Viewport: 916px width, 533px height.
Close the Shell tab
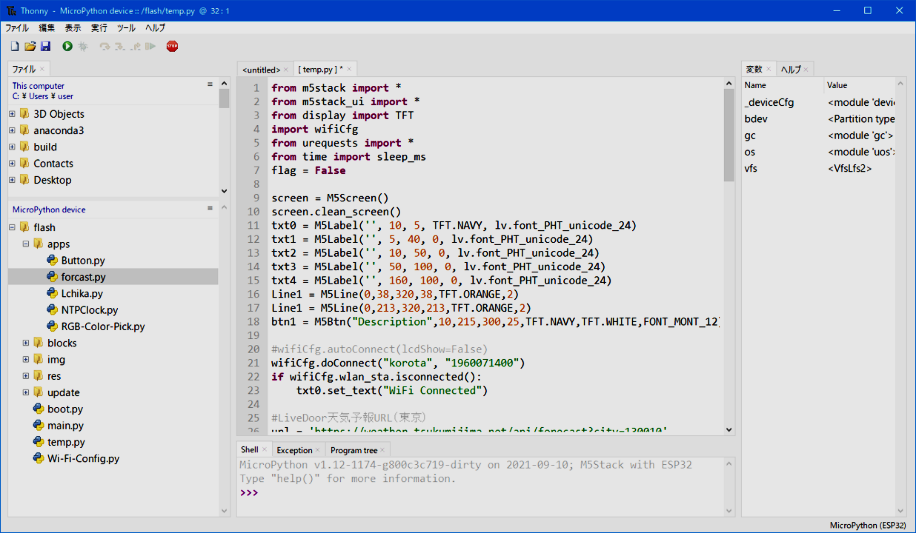pos(265,450)
